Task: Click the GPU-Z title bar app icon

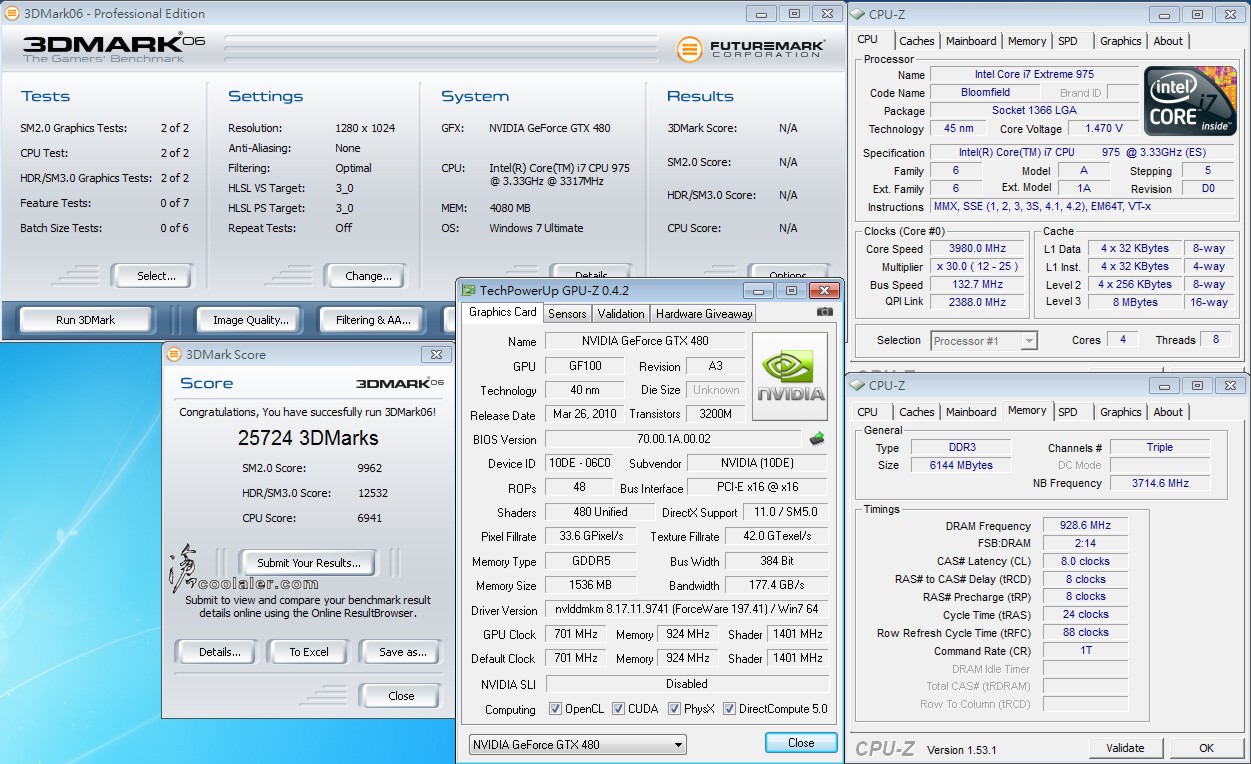Action: point(468,290)
